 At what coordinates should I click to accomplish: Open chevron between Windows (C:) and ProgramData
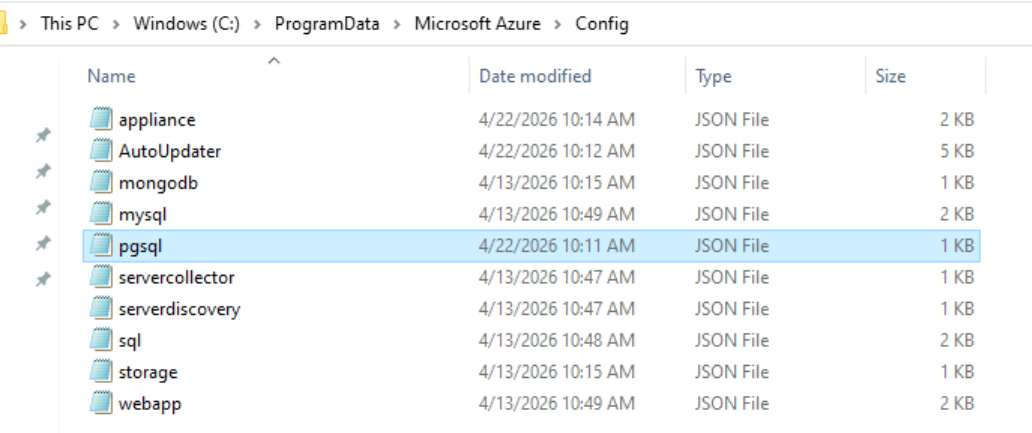coord(258,24)
